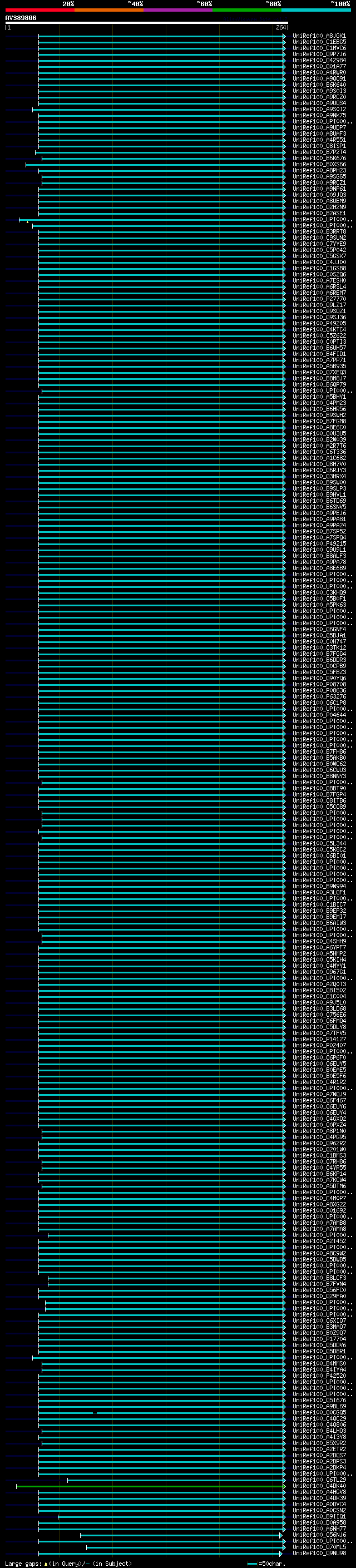Viewport: 356px width, 1568px height.
Task: Select hit label UniRef100_A2R7T6
Action: click(x=319, y=446)
